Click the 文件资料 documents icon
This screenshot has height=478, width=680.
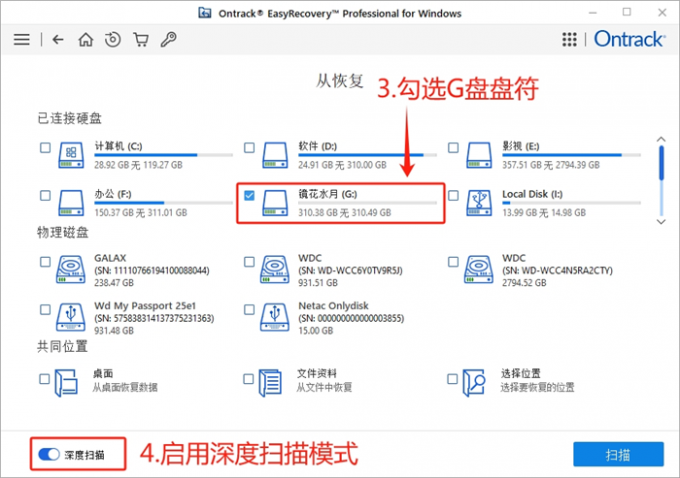tap(270, 383)
